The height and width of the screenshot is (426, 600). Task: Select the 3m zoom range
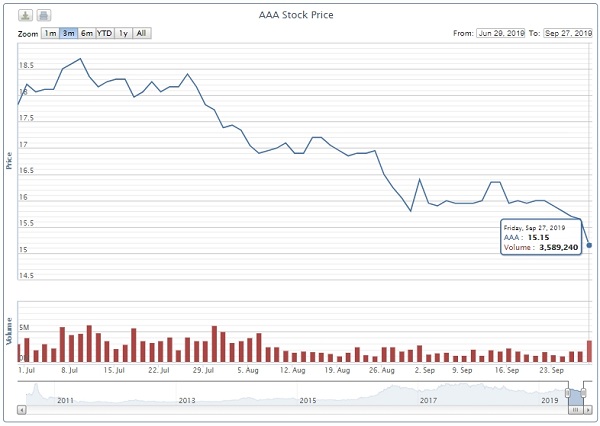point(69,33)
